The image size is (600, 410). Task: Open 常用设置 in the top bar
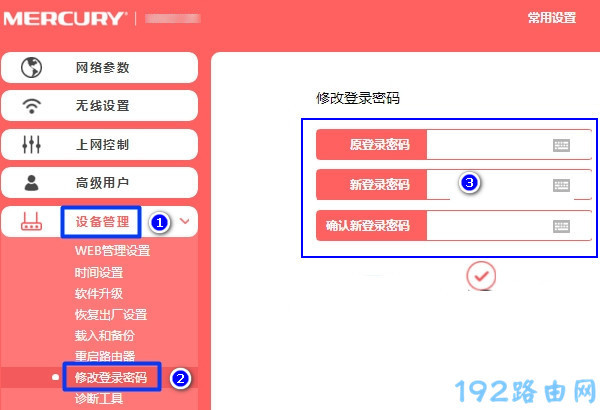click(x=552, y=18)
